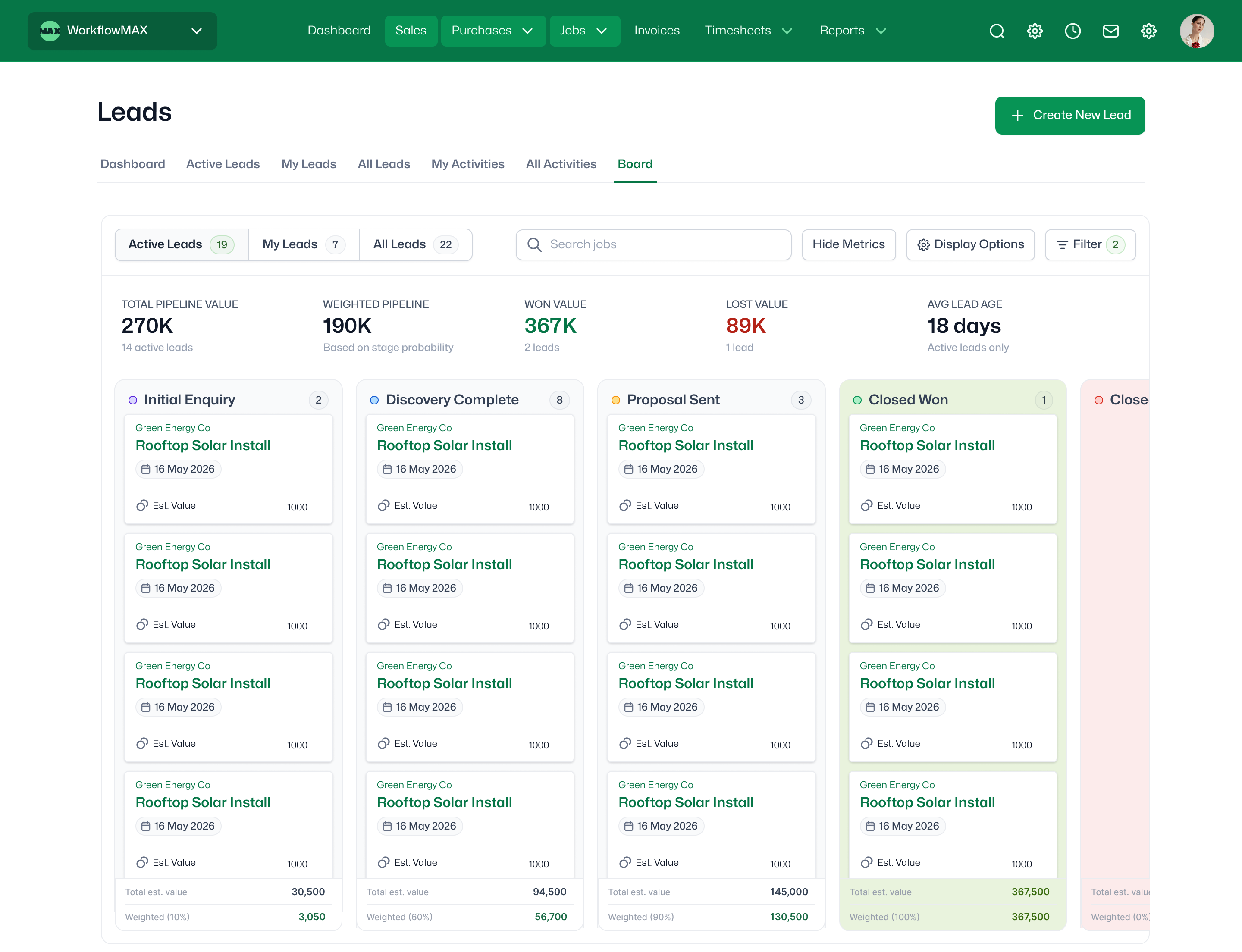Open the mail envelope icon in header
1242x952 pixels.
[x=1110, y=31]
